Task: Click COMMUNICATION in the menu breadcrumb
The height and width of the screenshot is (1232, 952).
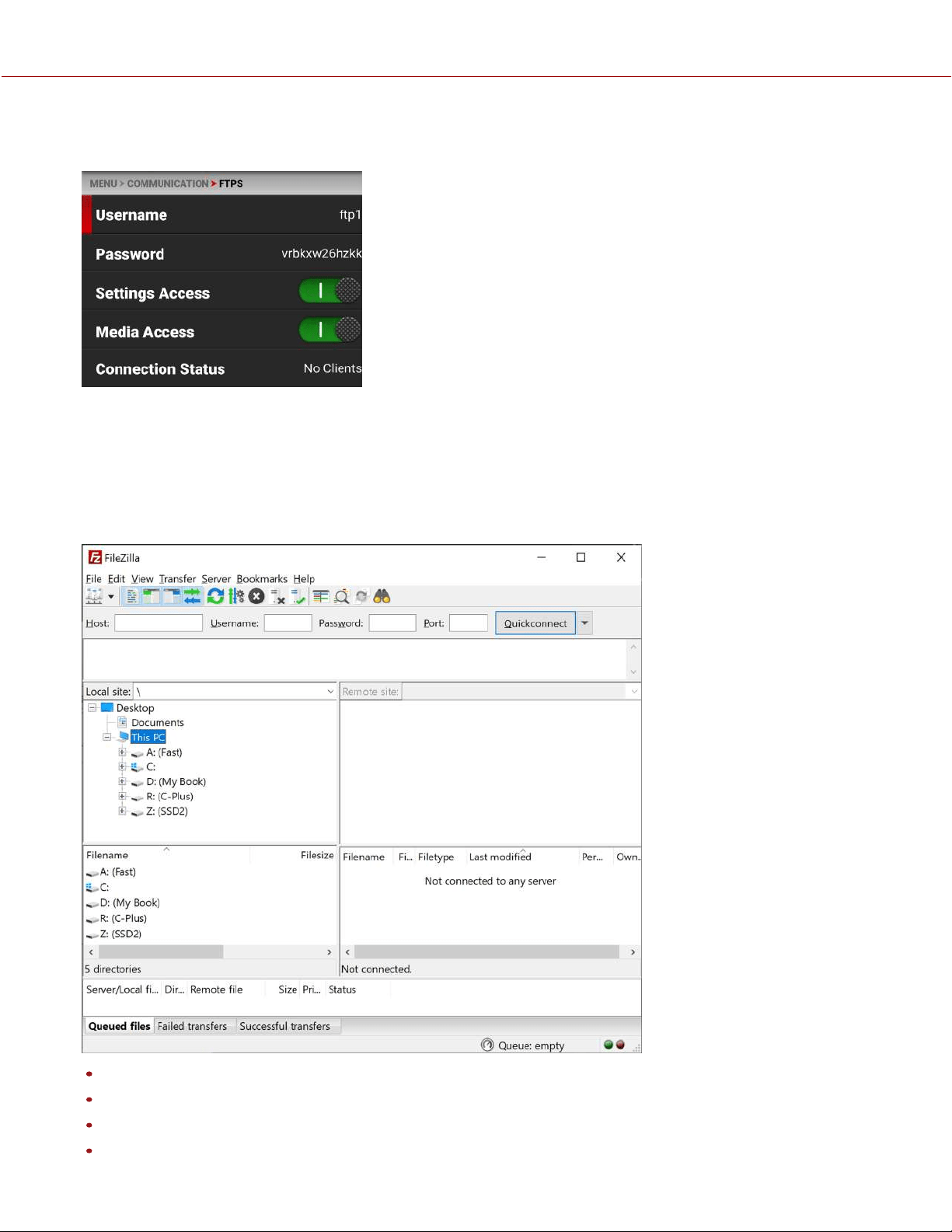Action: click(x=168, y=183)
